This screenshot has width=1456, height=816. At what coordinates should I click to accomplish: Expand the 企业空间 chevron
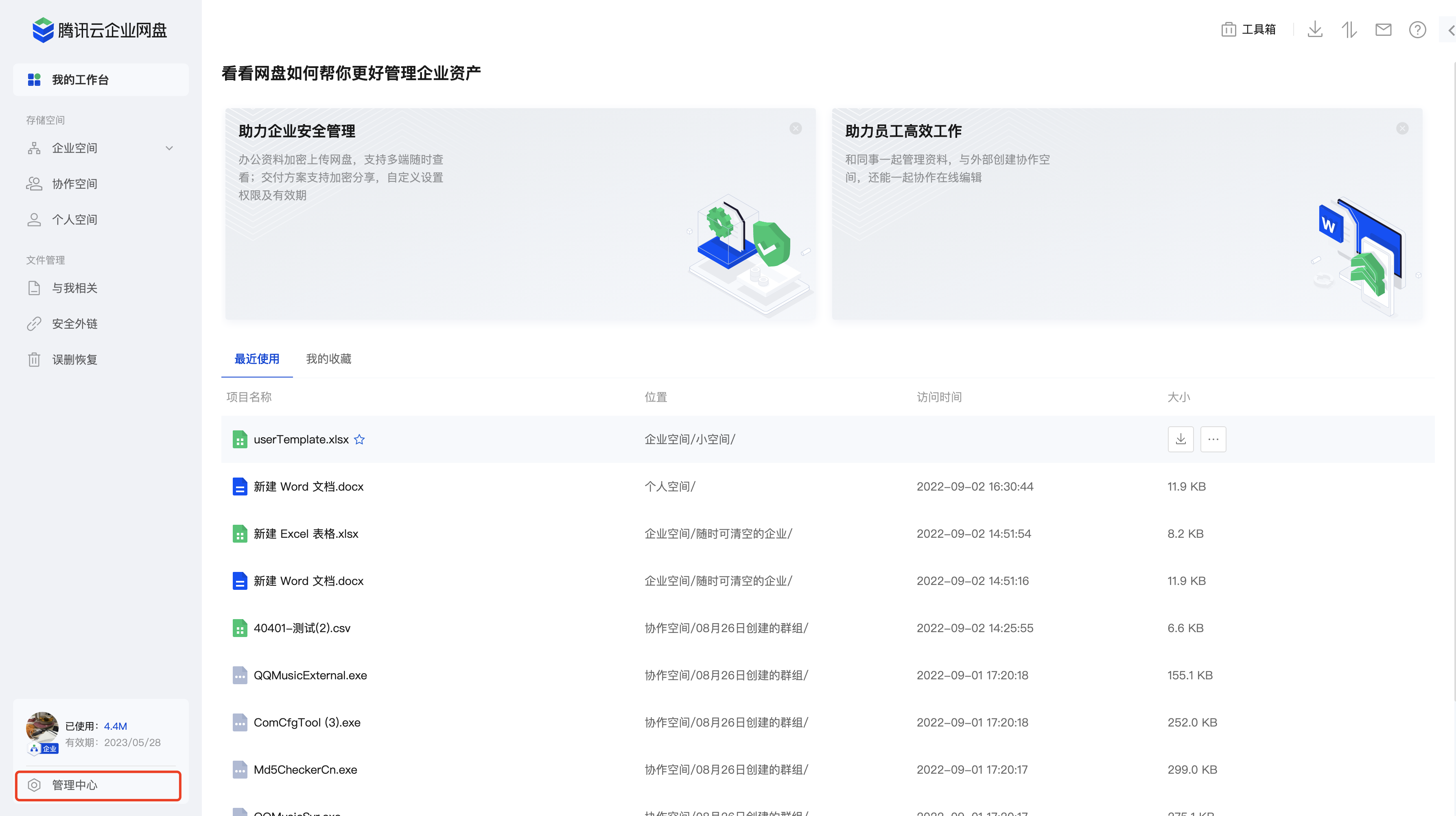[169, 148]
